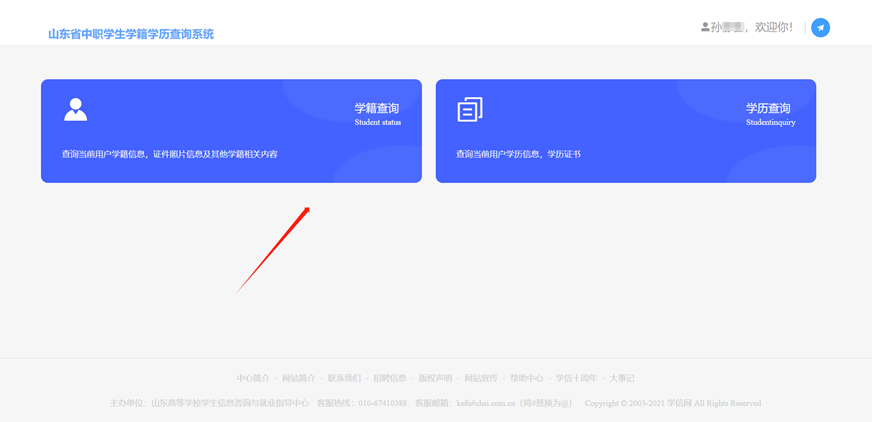Click the 学籍查询 heading text

tap(377, 108)
